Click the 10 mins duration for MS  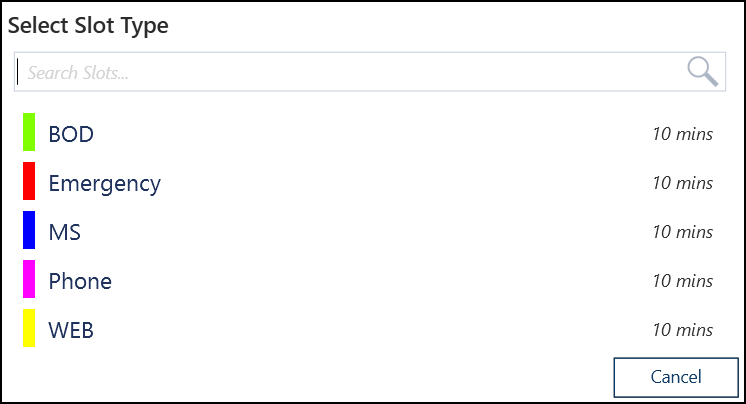click(682, 232)
